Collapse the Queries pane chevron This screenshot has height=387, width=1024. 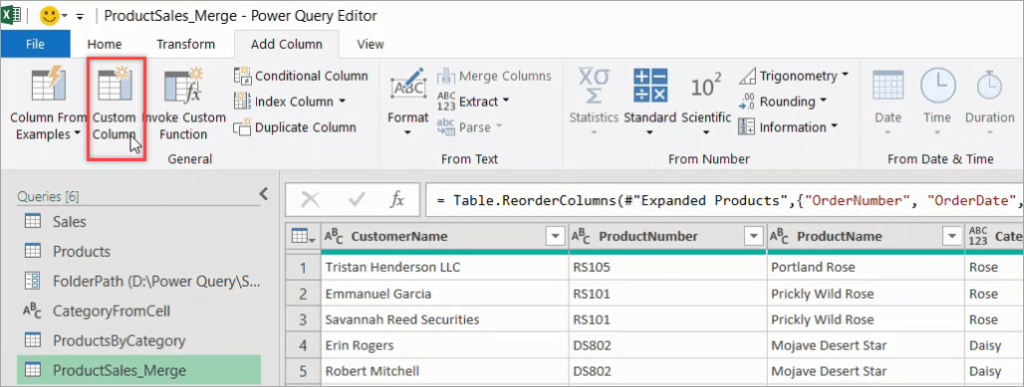[263, 194]
